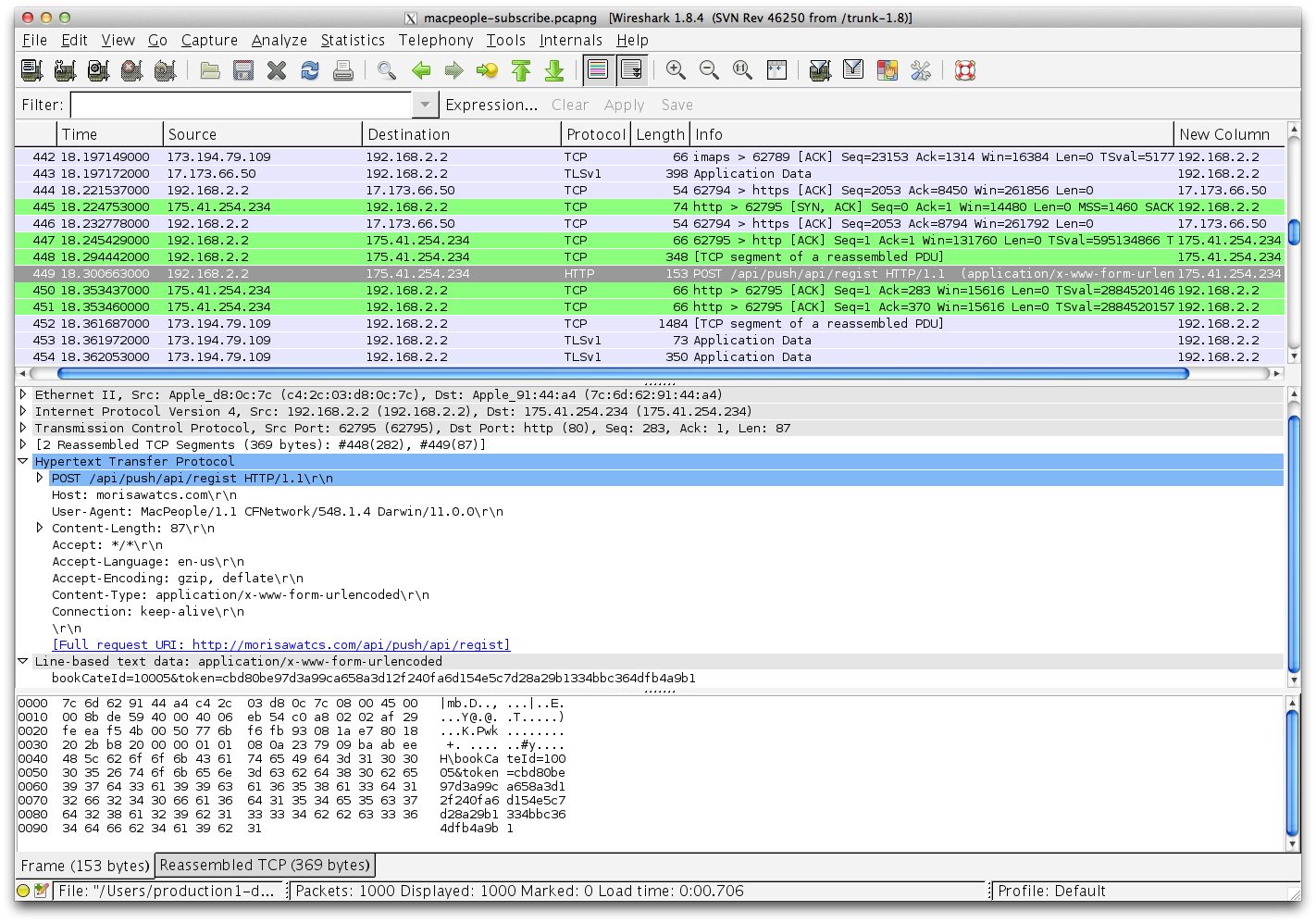Expand the POST /api/push/api/regist line
The width and height of the screenshot is (1316, 923).
point(40,478)
